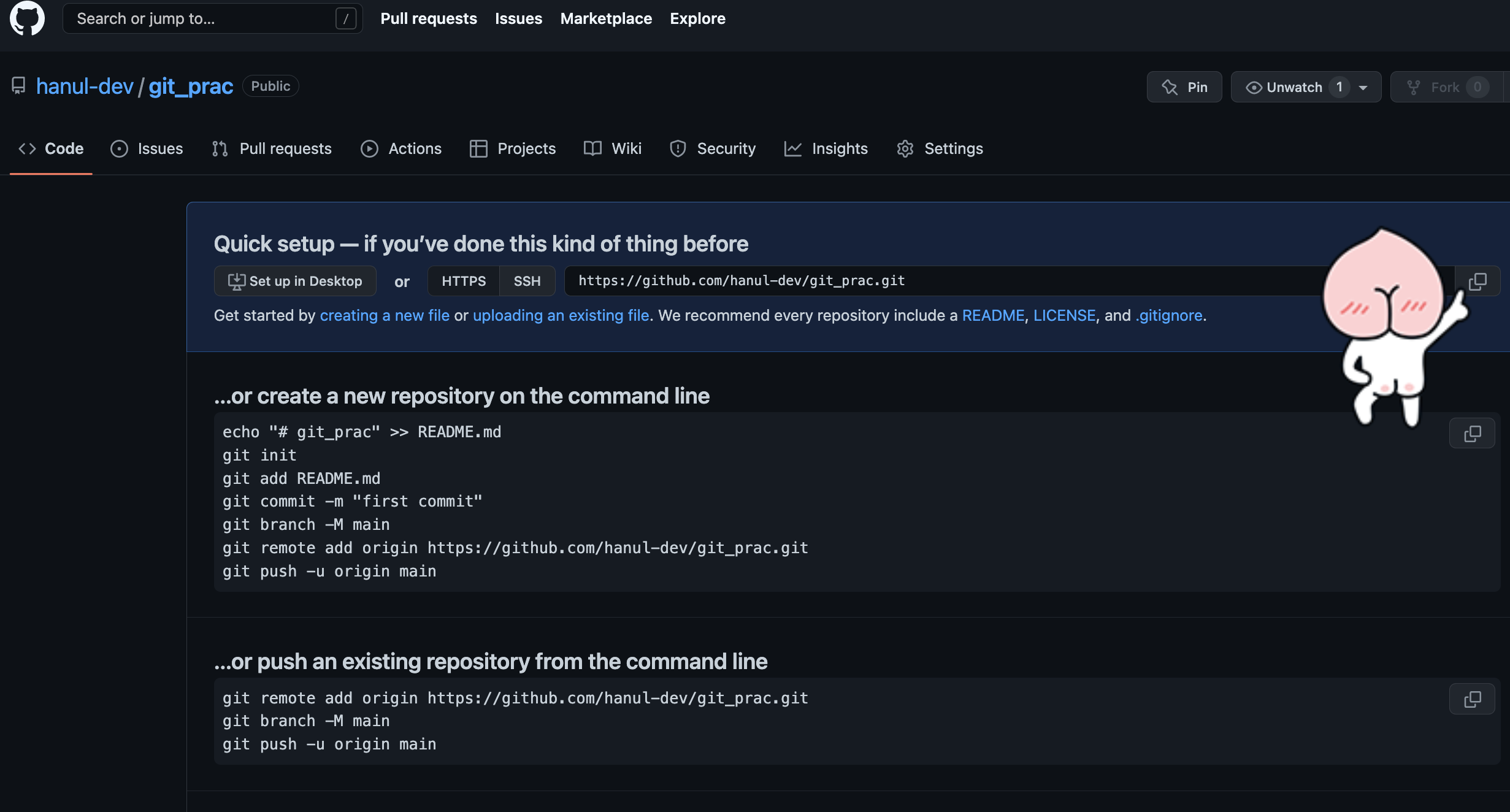
Task: Switch clone URL to SSH
Action: (527, 281)
